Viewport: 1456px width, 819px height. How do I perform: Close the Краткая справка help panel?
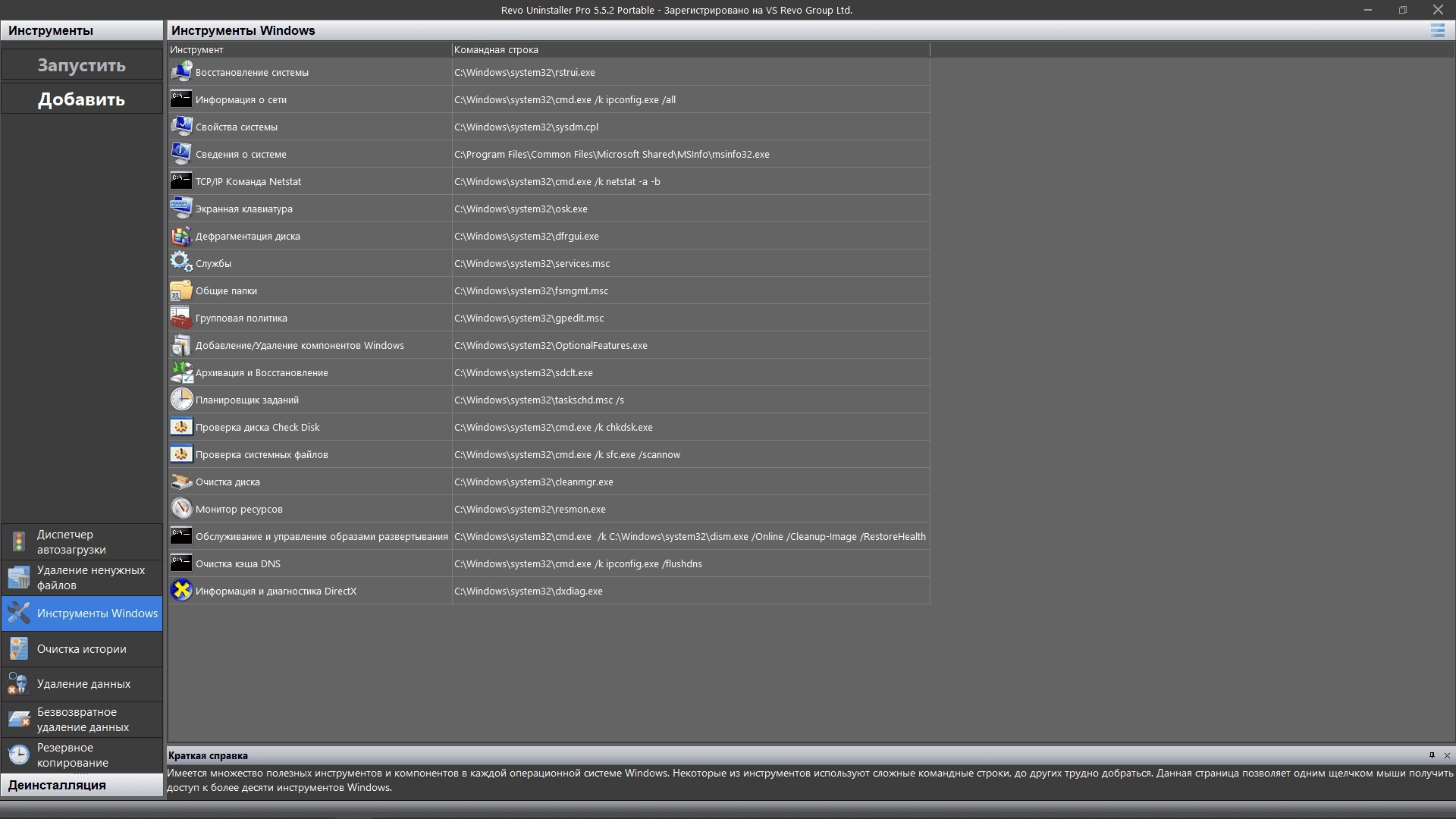(x=1447, y=755)
